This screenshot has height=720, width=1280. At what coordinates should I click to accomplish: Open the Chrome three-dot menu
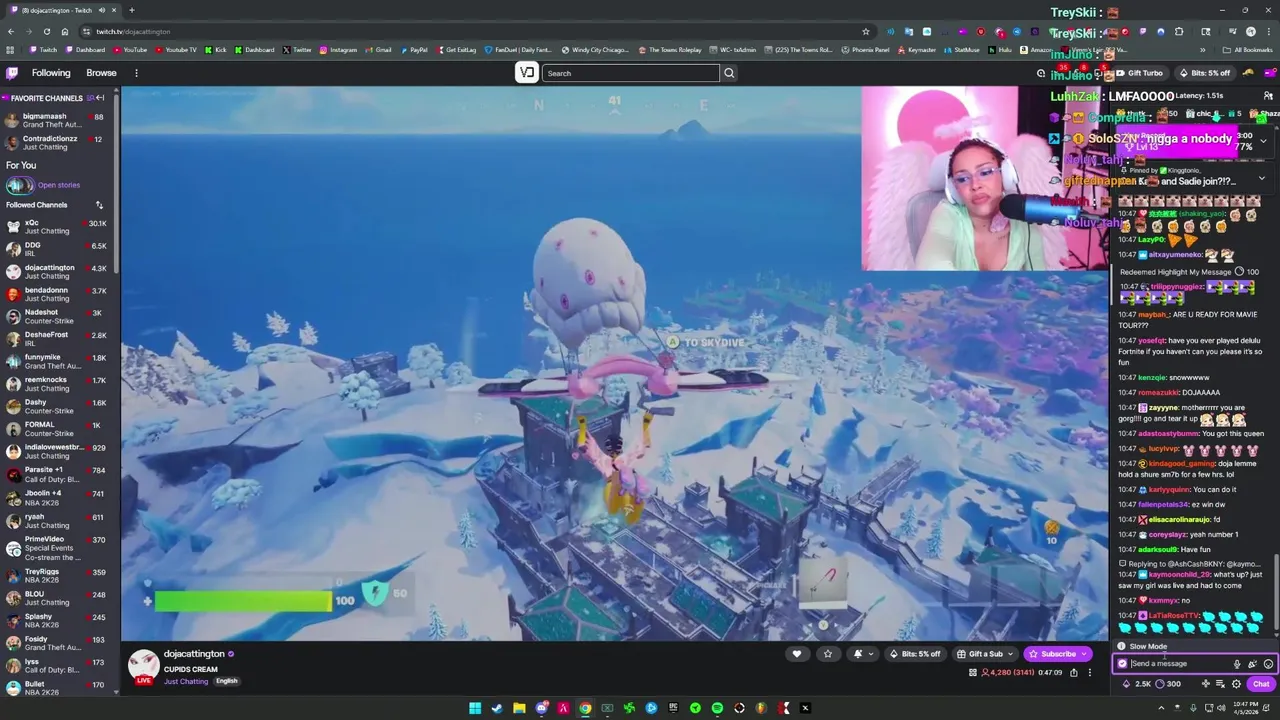1268,31
